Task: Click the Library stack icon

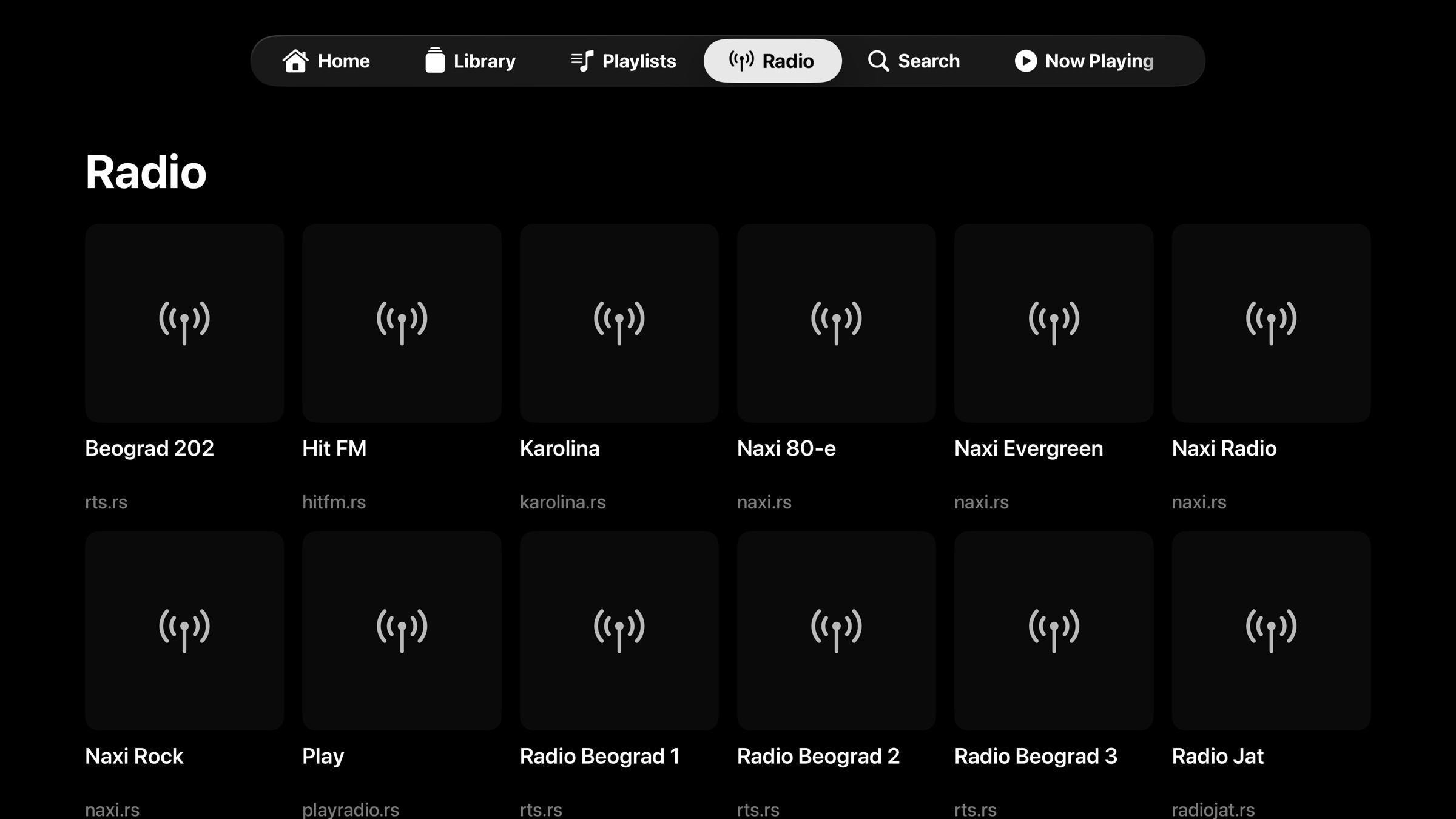Action: [x=435, y=61]
